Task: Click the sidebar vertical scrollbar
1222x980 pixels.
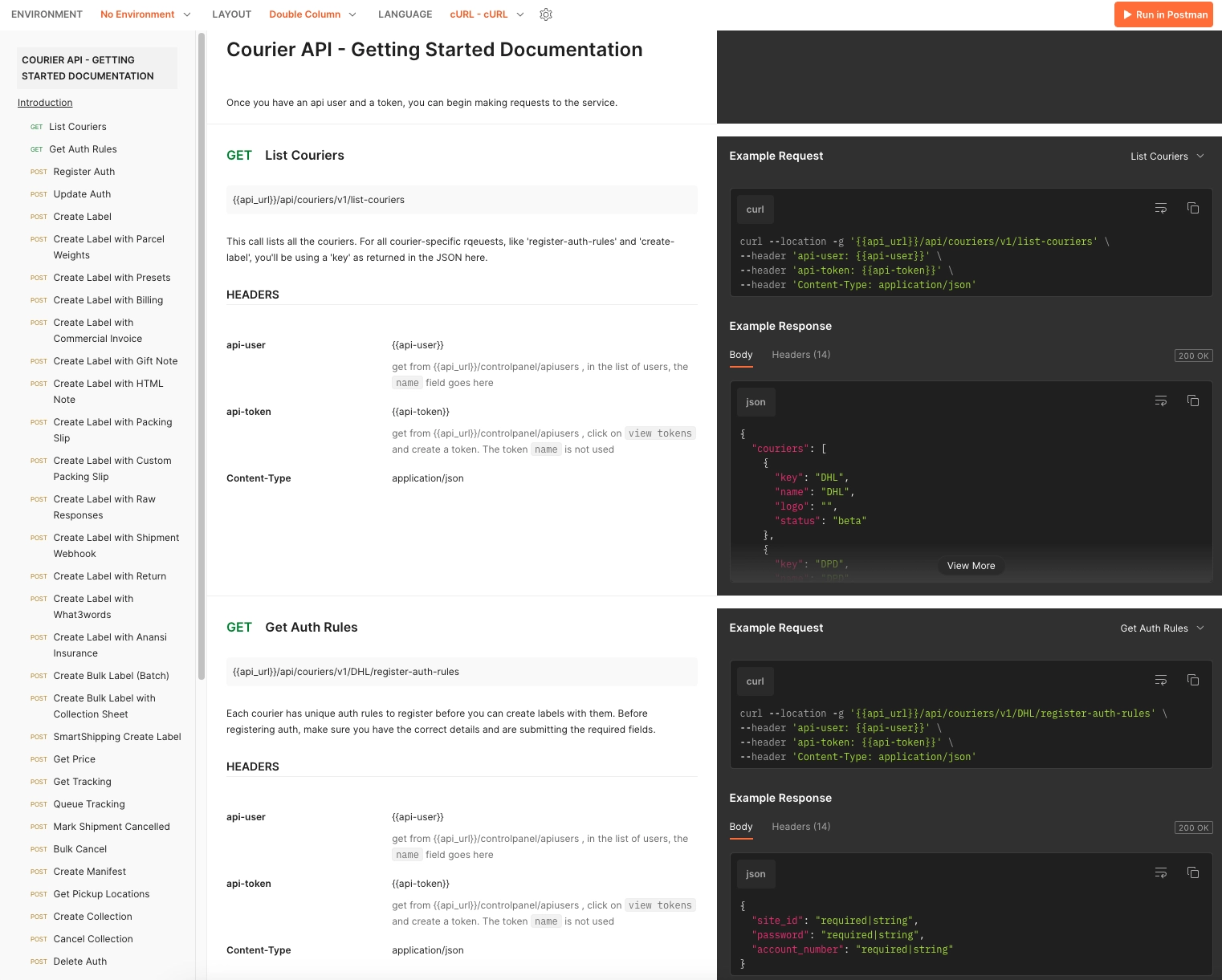Action: pyautogui.click(x=202, y=356)
